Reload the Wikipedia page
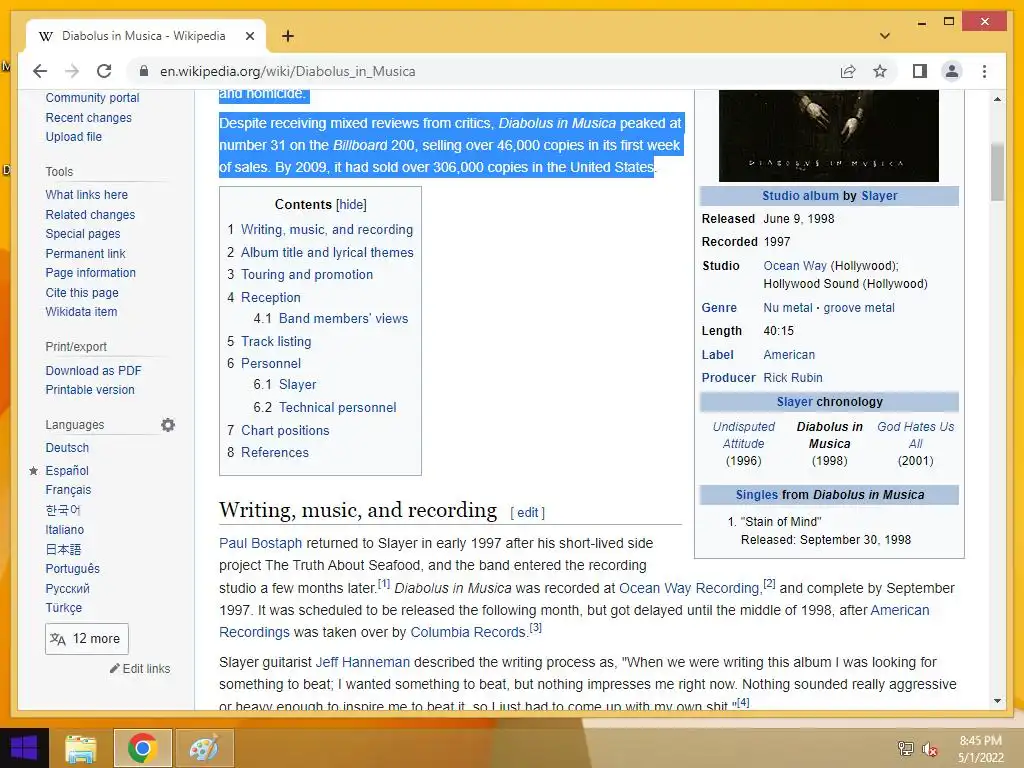This screenshot has width=1024, height=768. pyautogui.click(x=104, y=71)
